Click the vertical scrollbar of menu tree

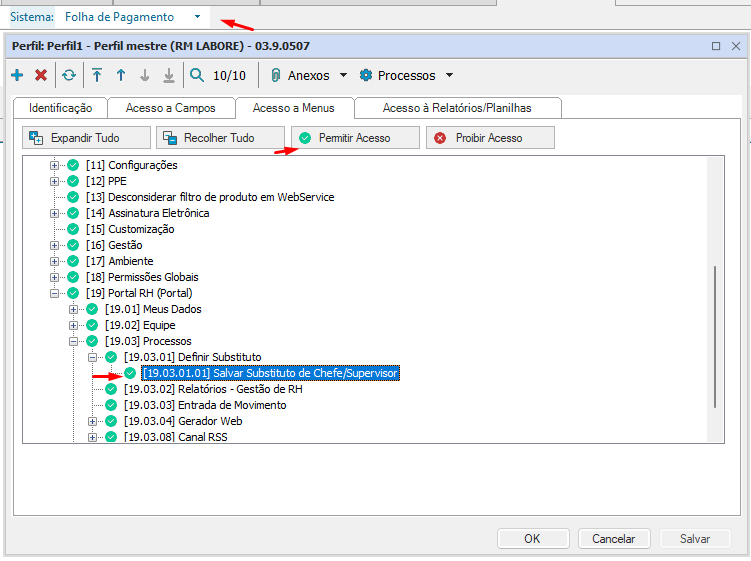pyautogui.click(x=714, y=336)
